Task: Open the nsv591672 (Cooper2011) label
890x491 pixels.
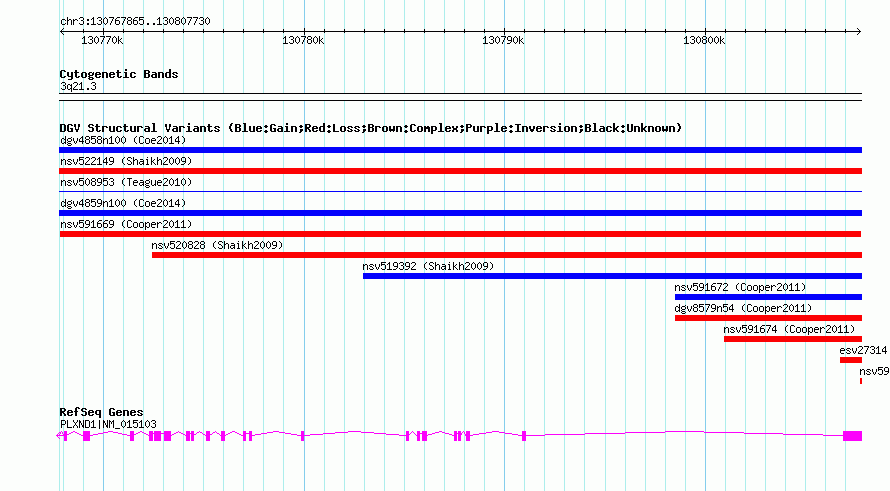Action: coord(740,287)
